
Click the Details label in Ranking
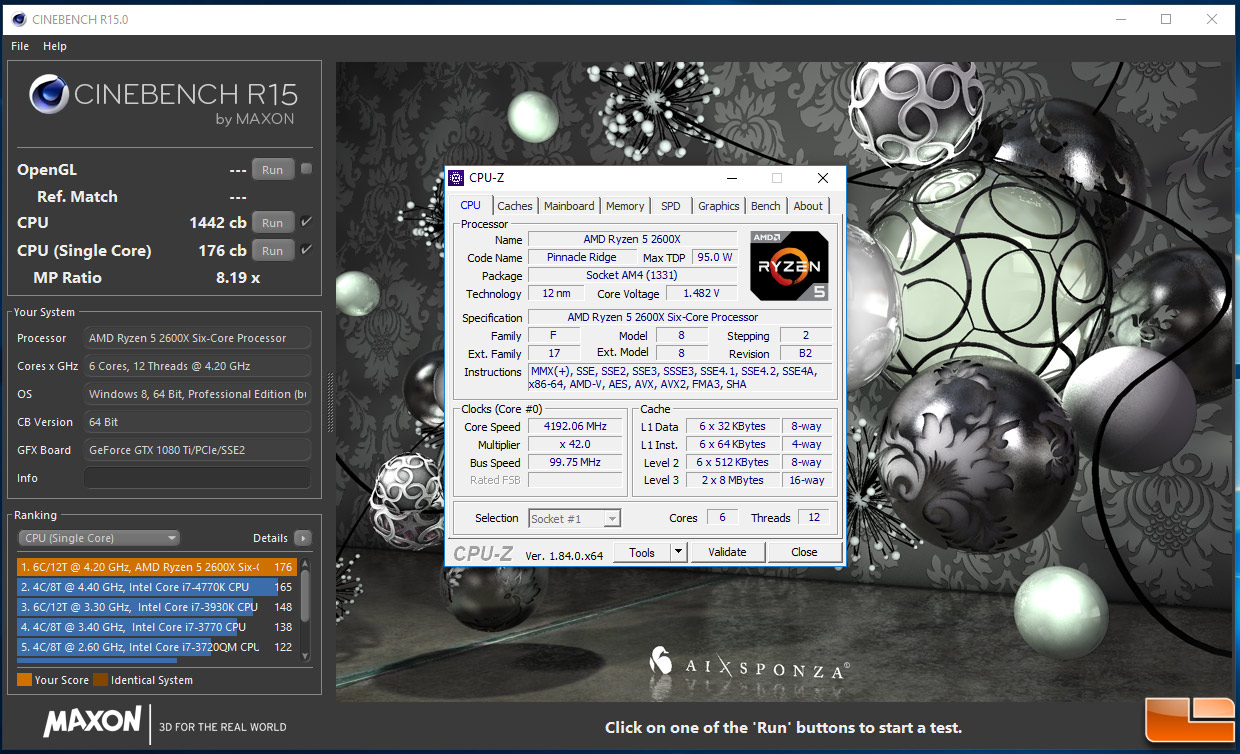click(270, 538)
